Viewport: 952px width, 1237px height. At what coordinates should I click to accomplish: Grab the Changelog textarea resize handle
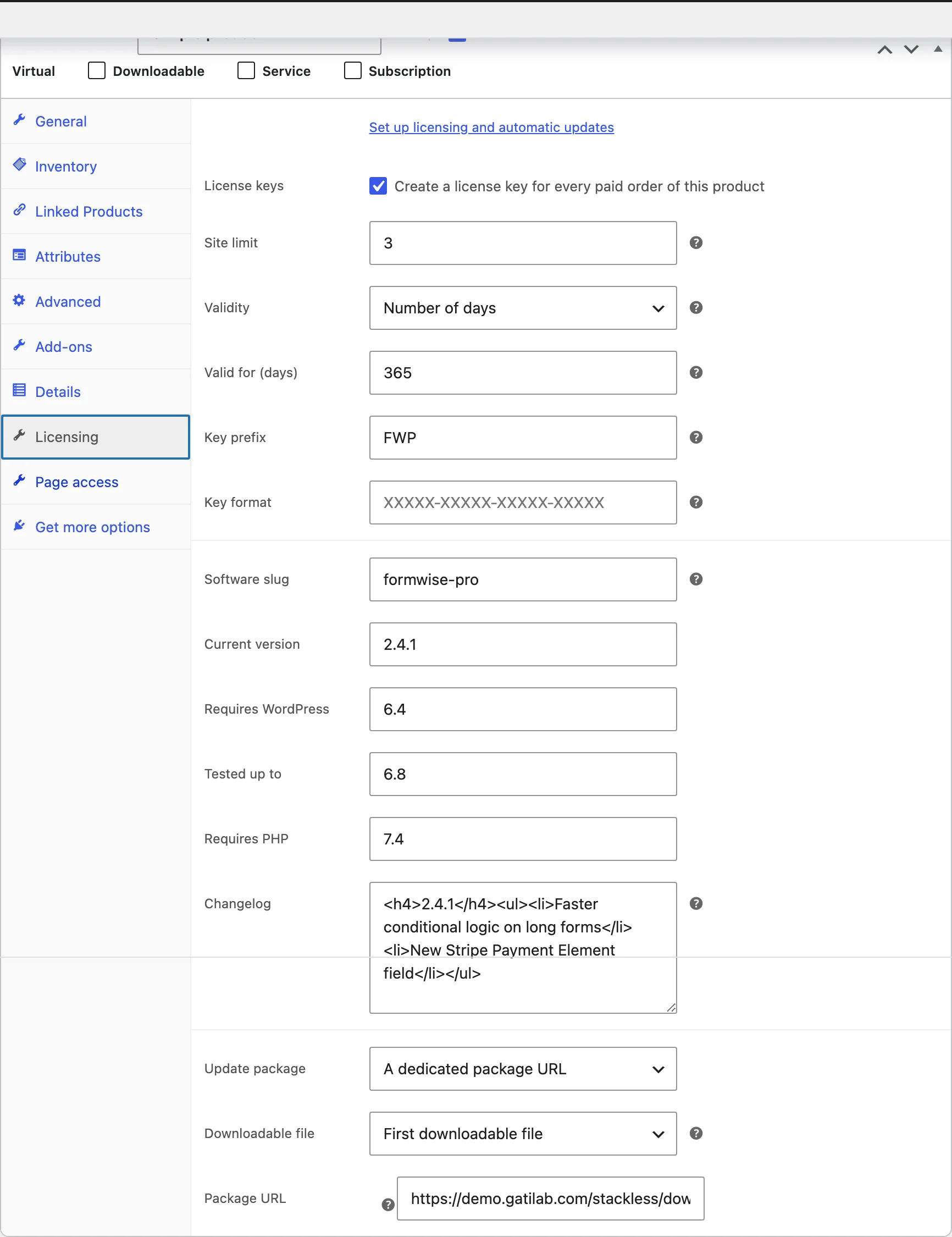coord(671,1008)
